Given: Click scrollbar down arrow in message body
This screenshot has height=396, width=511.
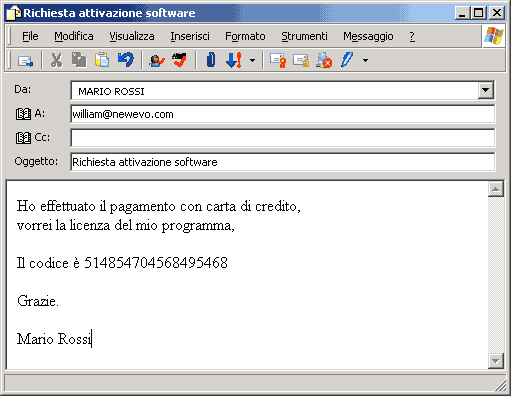Looking at the screenshot, I should tap(496, 361).
